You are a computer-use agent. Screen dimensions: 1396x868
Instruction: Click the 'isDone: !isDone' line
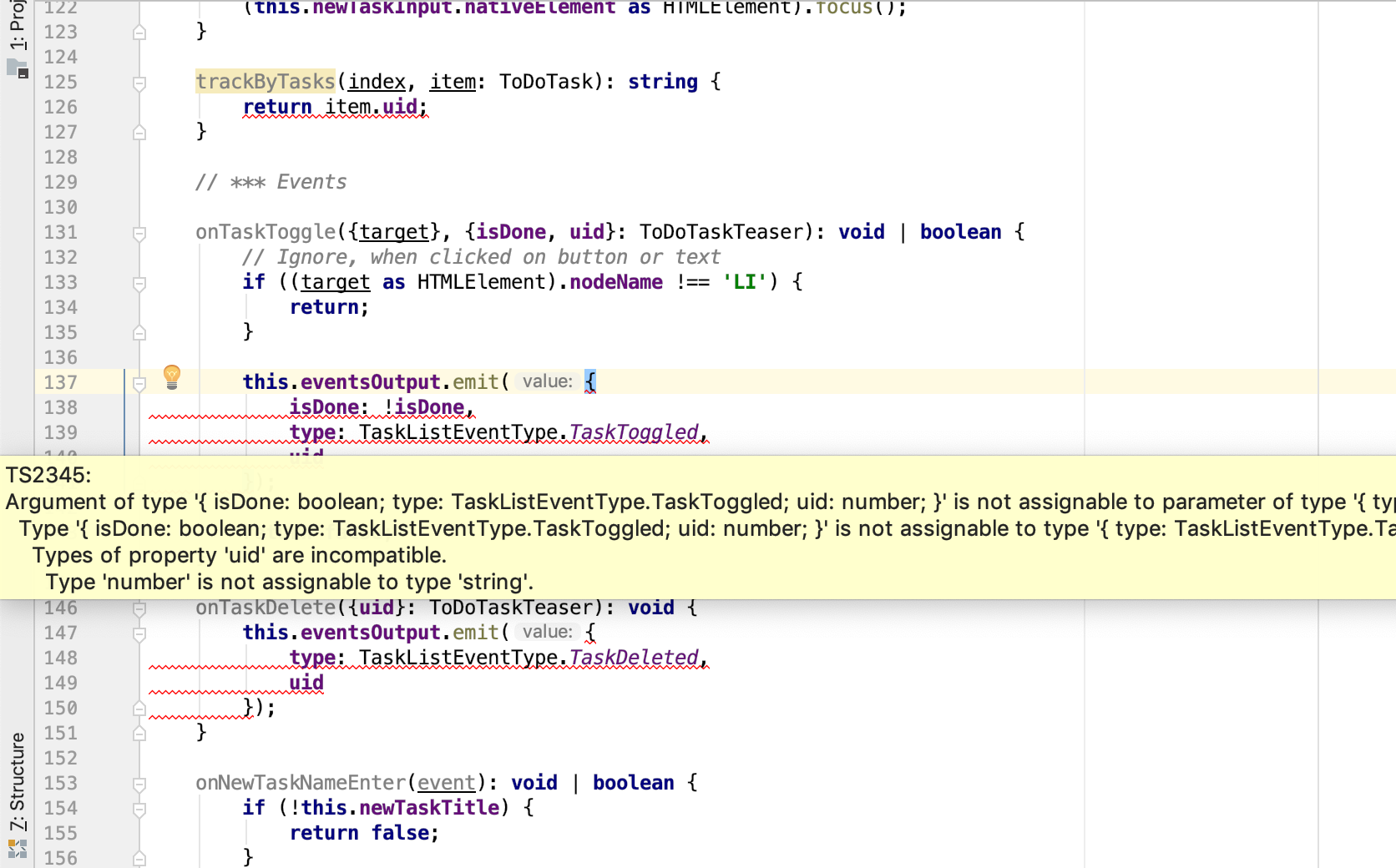382,407
